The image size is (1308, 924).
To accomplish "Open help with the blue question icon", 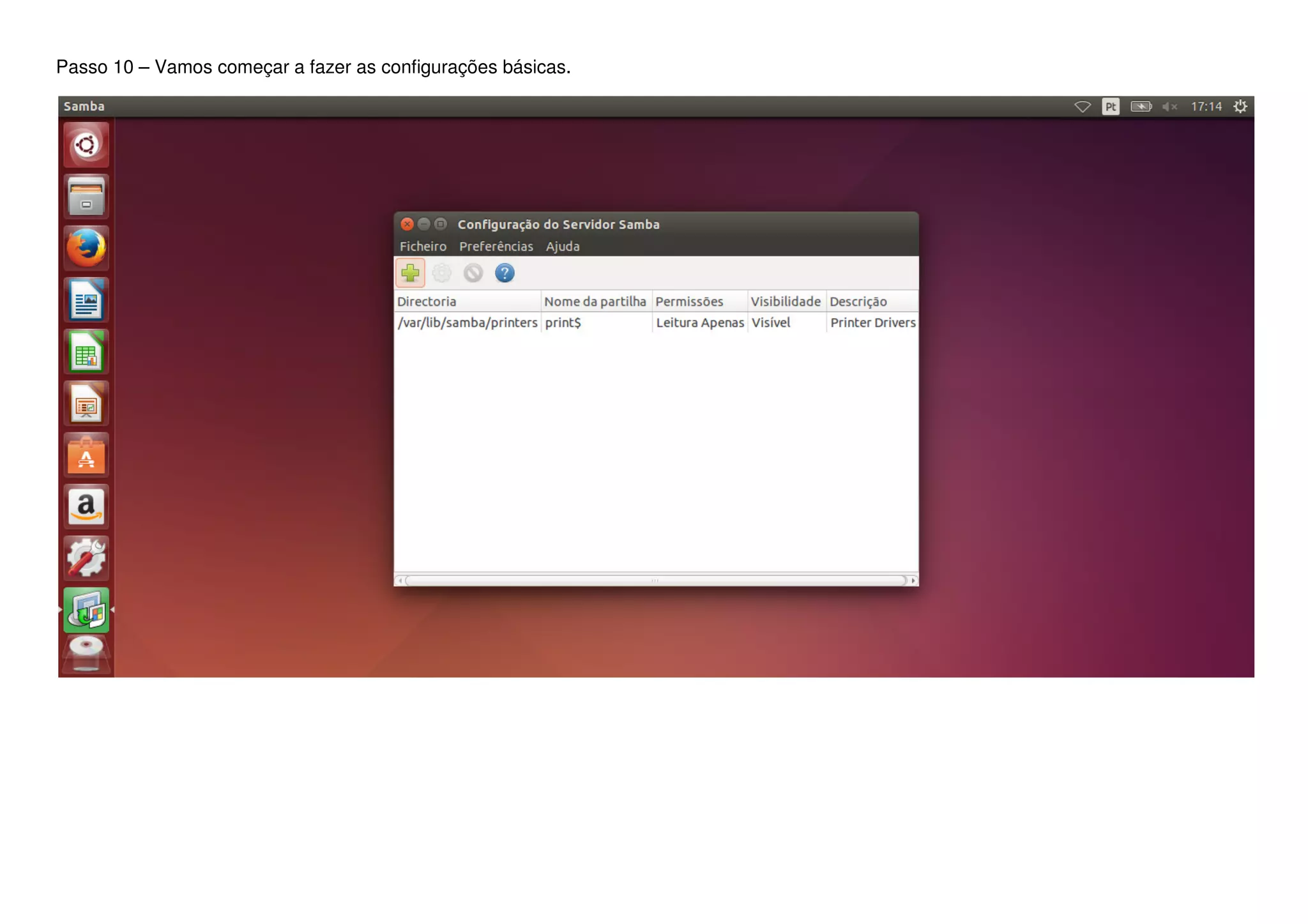I will tap(505, 273).
